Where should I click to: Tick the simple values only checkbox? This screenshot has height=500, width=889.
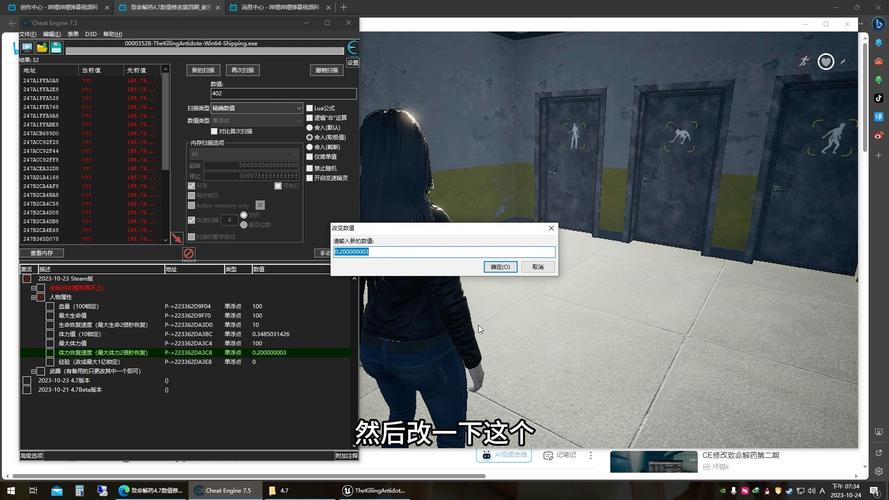[x=310, y=157]
